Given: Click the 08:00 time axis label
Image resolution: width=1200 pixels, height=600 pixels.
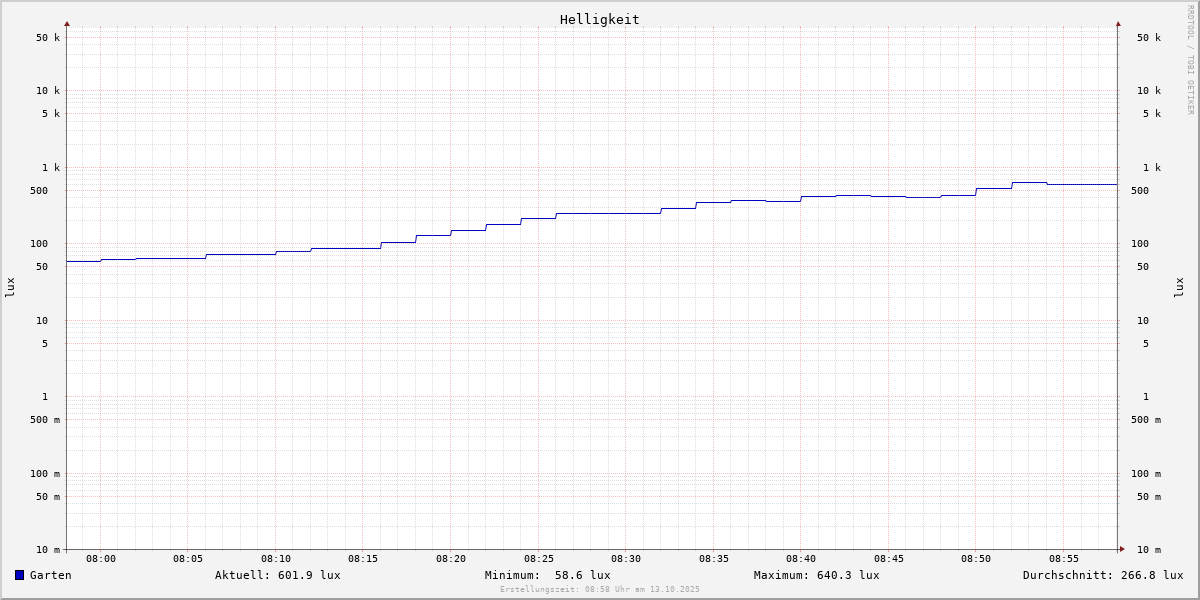Looking at the screenshot, I should (x=101, y=559).
